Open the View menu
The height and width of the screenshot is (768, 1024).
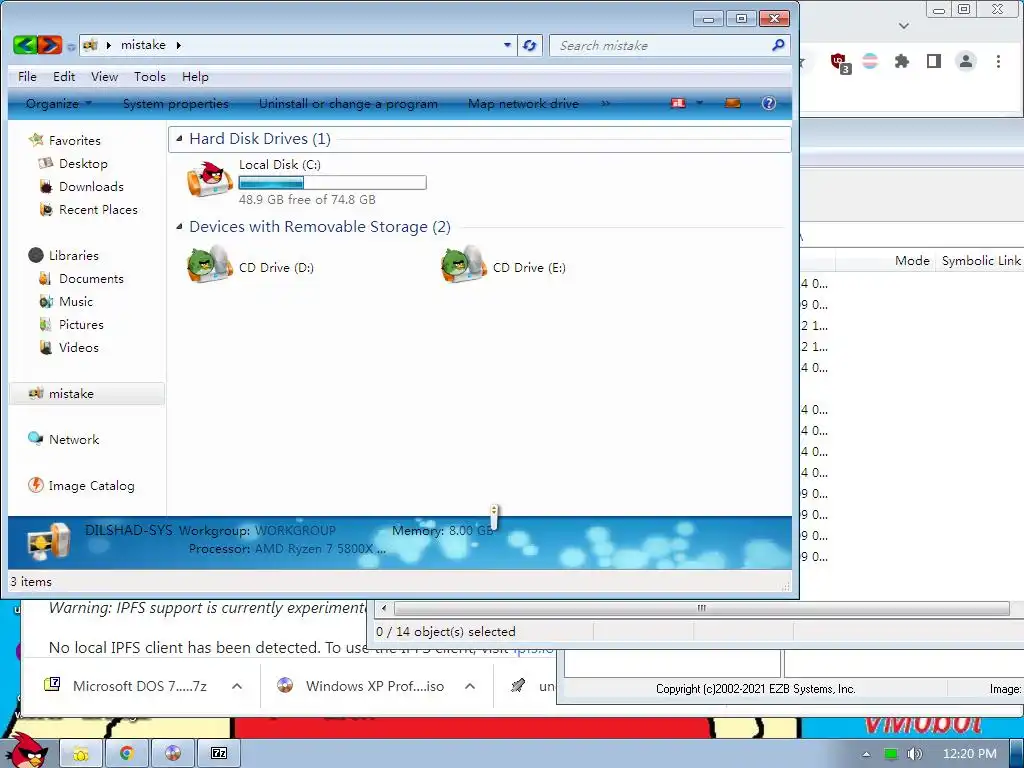(x=104, y=76)
